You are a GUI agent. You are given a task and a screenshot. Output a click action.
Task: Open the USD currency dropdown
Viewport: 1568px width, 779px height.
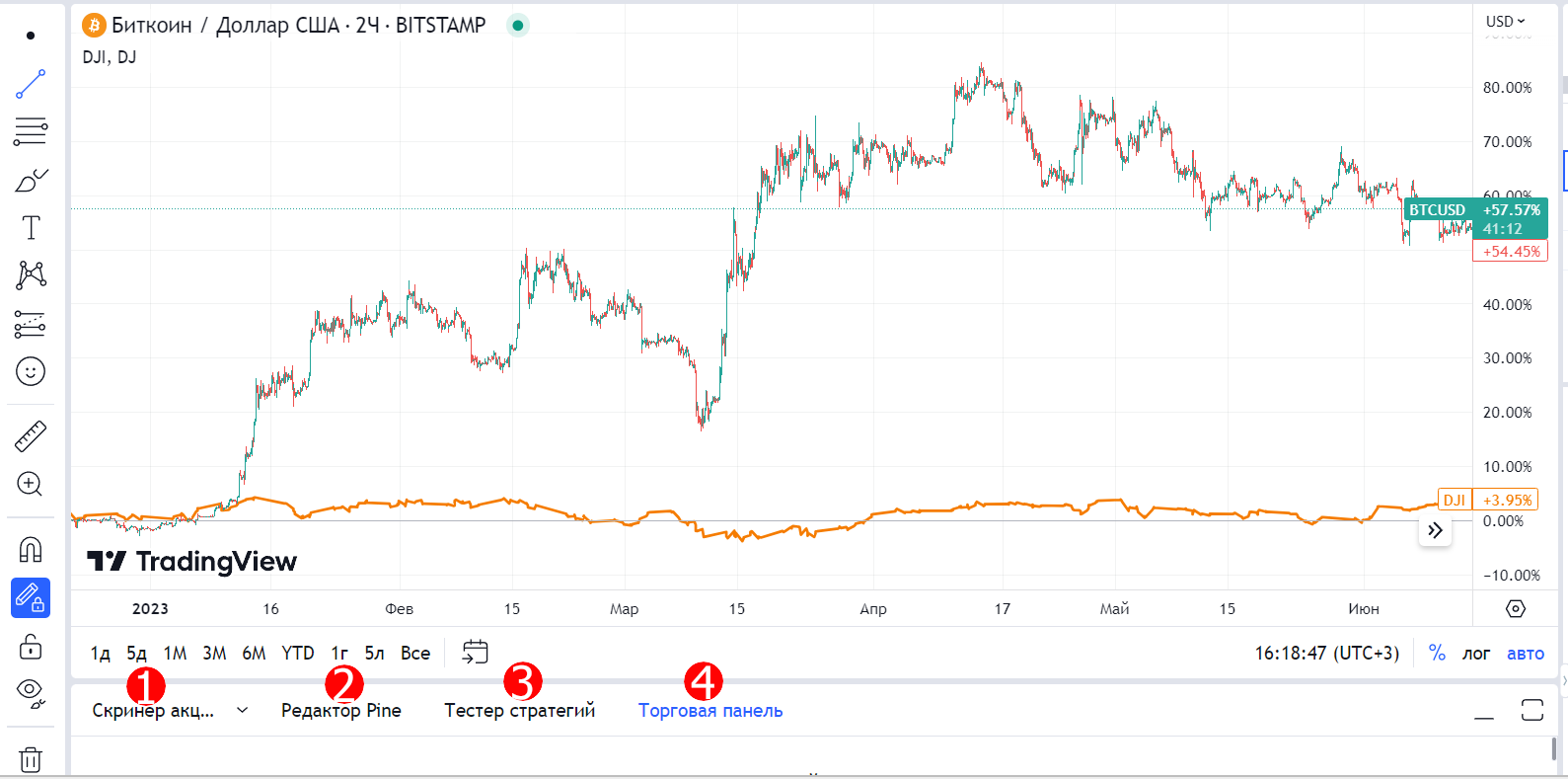[x=1506, y=21]
